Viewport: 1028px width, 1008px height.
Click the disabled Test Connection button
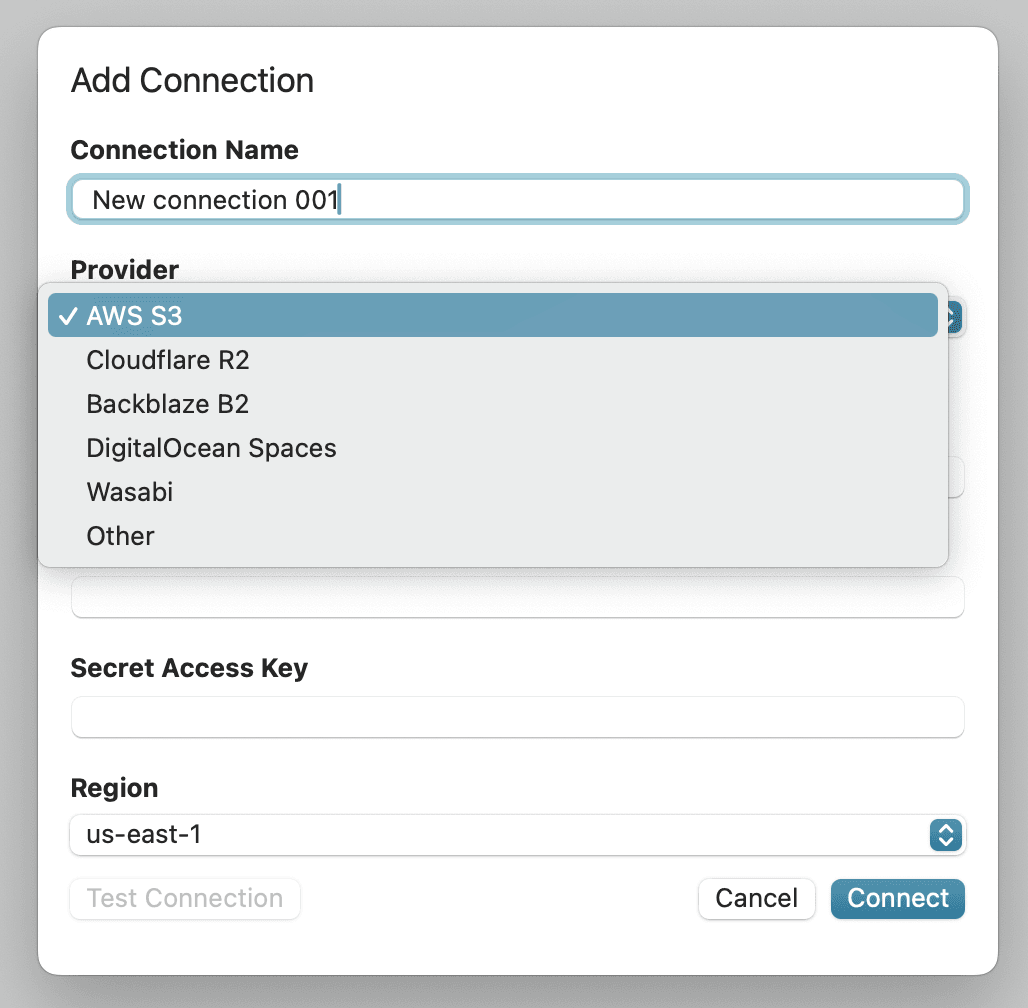point(184,898)
